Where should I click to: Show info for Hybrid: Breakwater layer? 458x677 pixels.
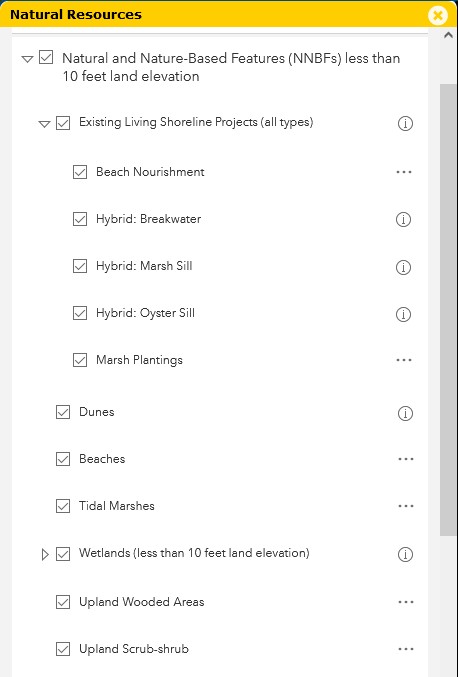point(403,219)
